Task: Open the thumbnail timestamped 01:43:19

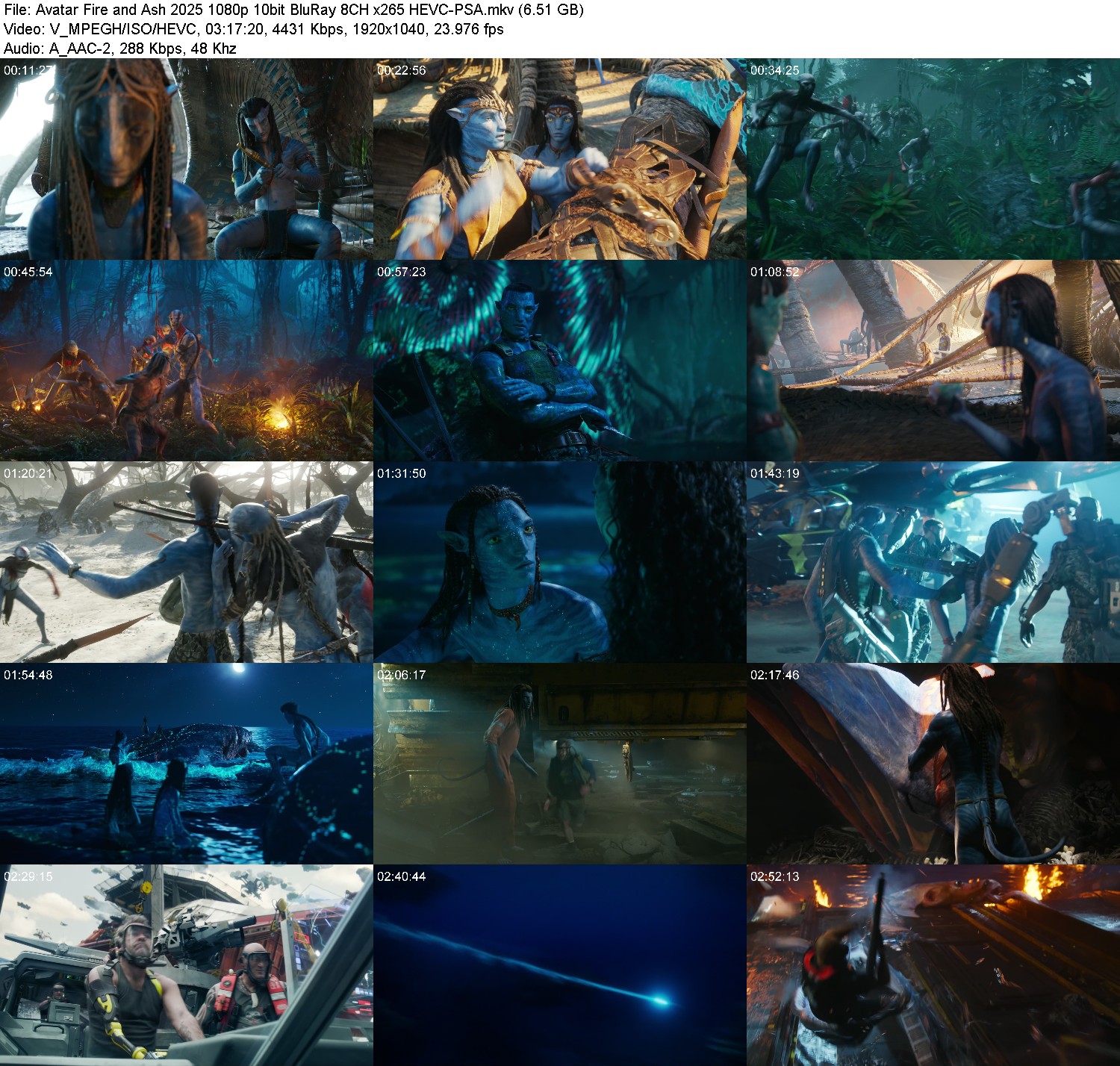Action: coord(933,562)
